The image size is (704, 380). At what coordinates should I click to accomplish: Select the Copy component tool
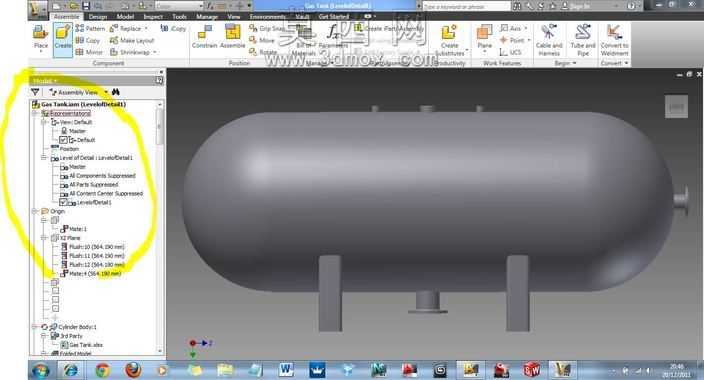88,40
